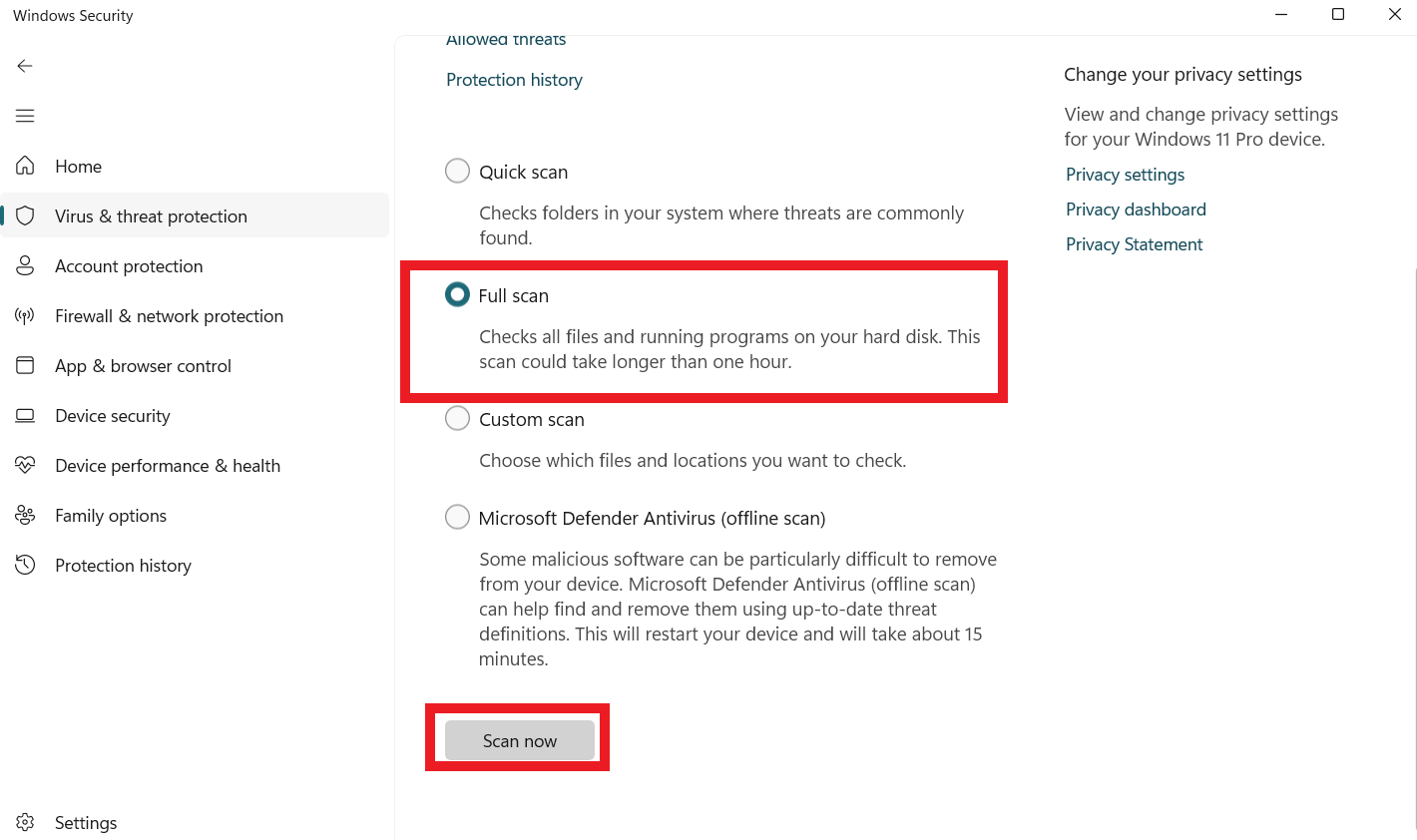Click the Firewall network antenna icon
Screen dimensions: 1417x840
25,316
